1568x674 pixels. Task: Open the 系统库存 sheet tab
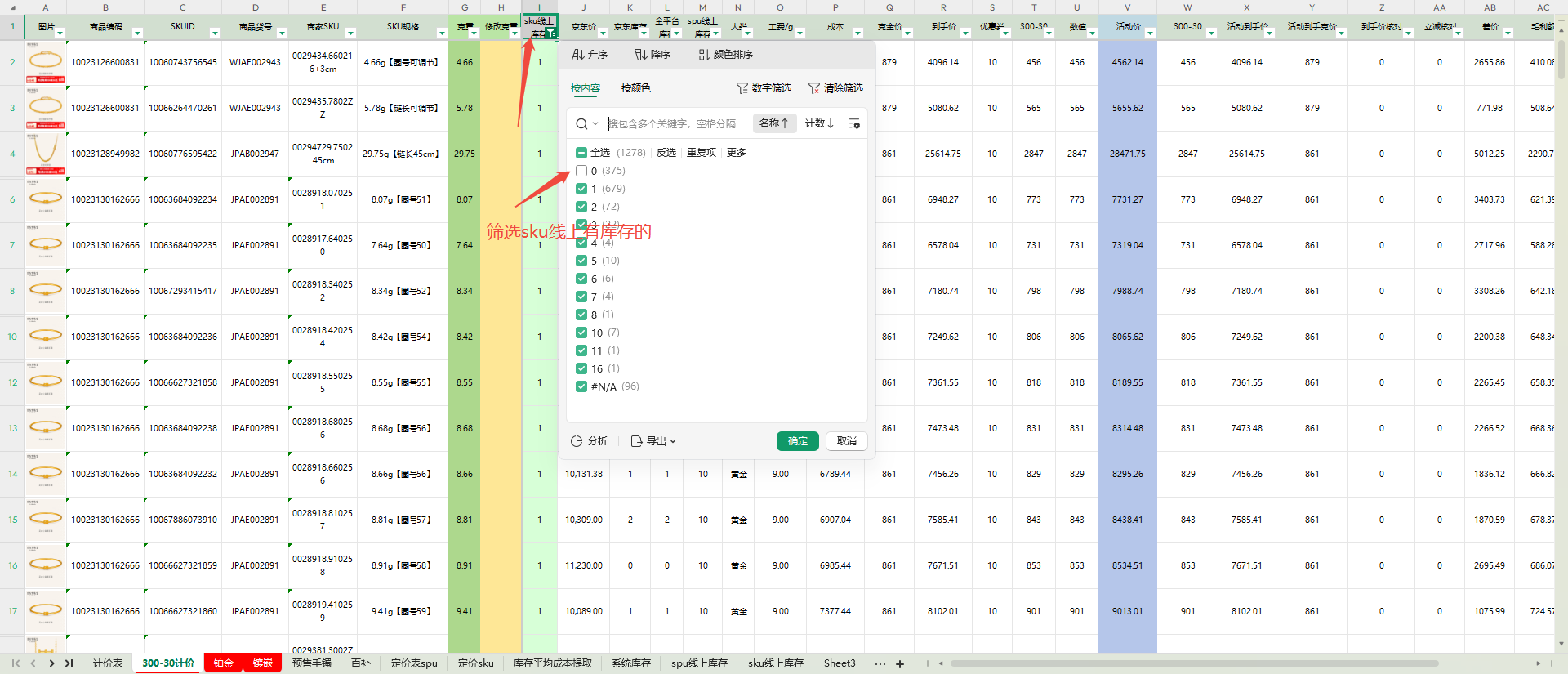pos(630,663)
